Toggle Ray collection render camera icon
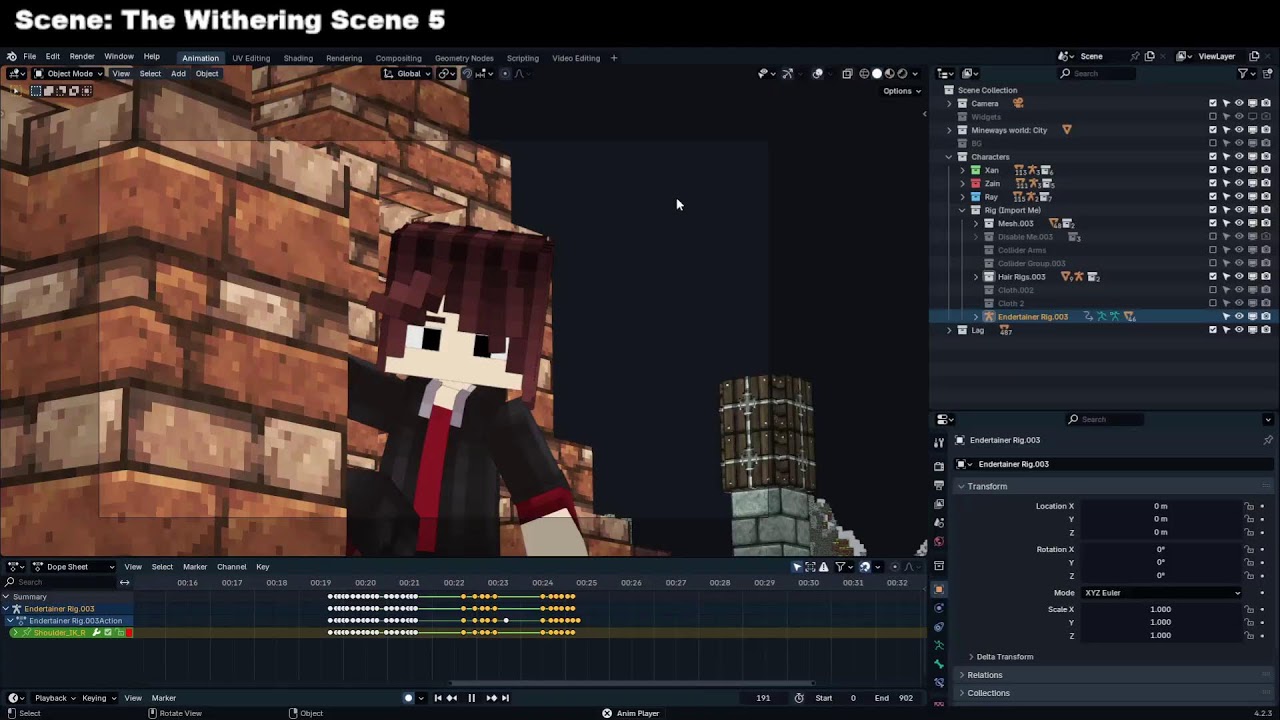This screenshot has width=1280, height=720. (1265, 197)
